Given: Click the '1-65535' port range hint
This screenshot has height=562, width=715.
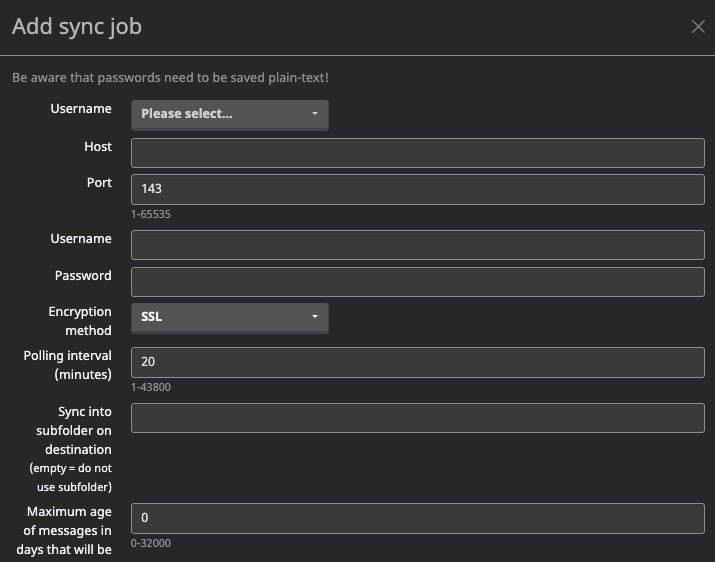Looking at the screenshot, I should (150, 214).
